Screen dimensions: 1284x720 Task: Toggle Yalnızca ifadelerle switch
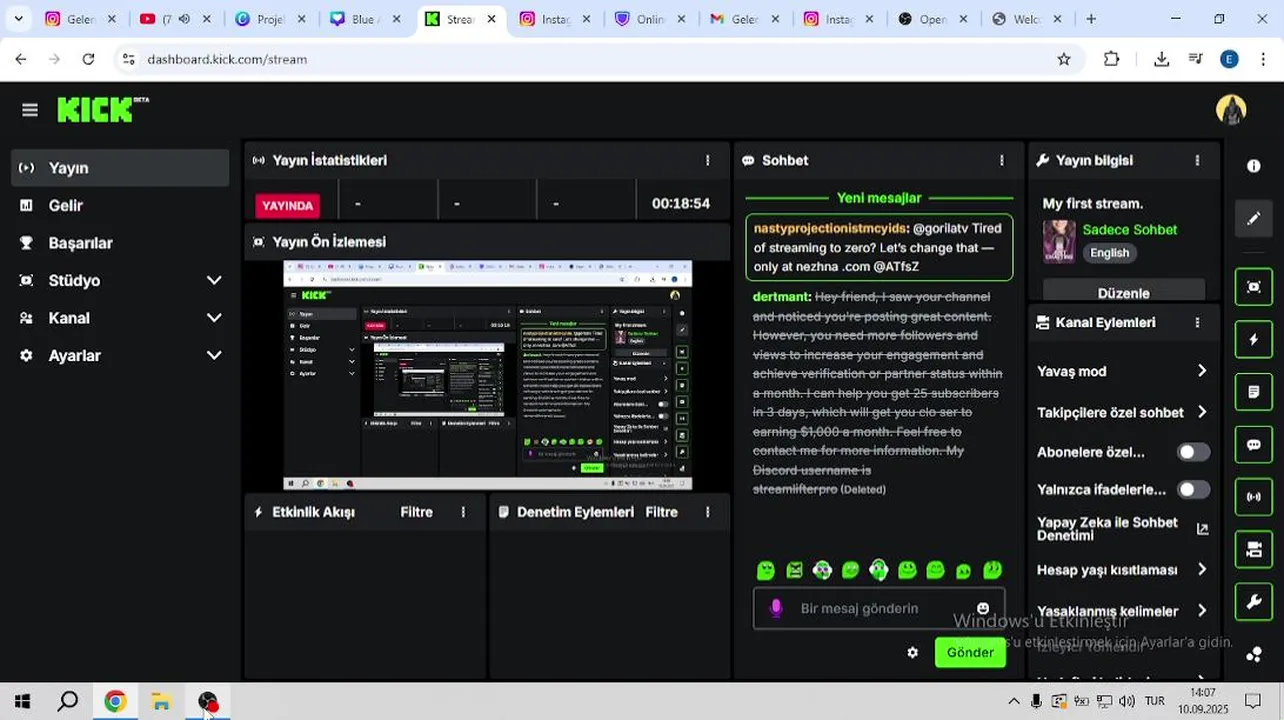1193,490
